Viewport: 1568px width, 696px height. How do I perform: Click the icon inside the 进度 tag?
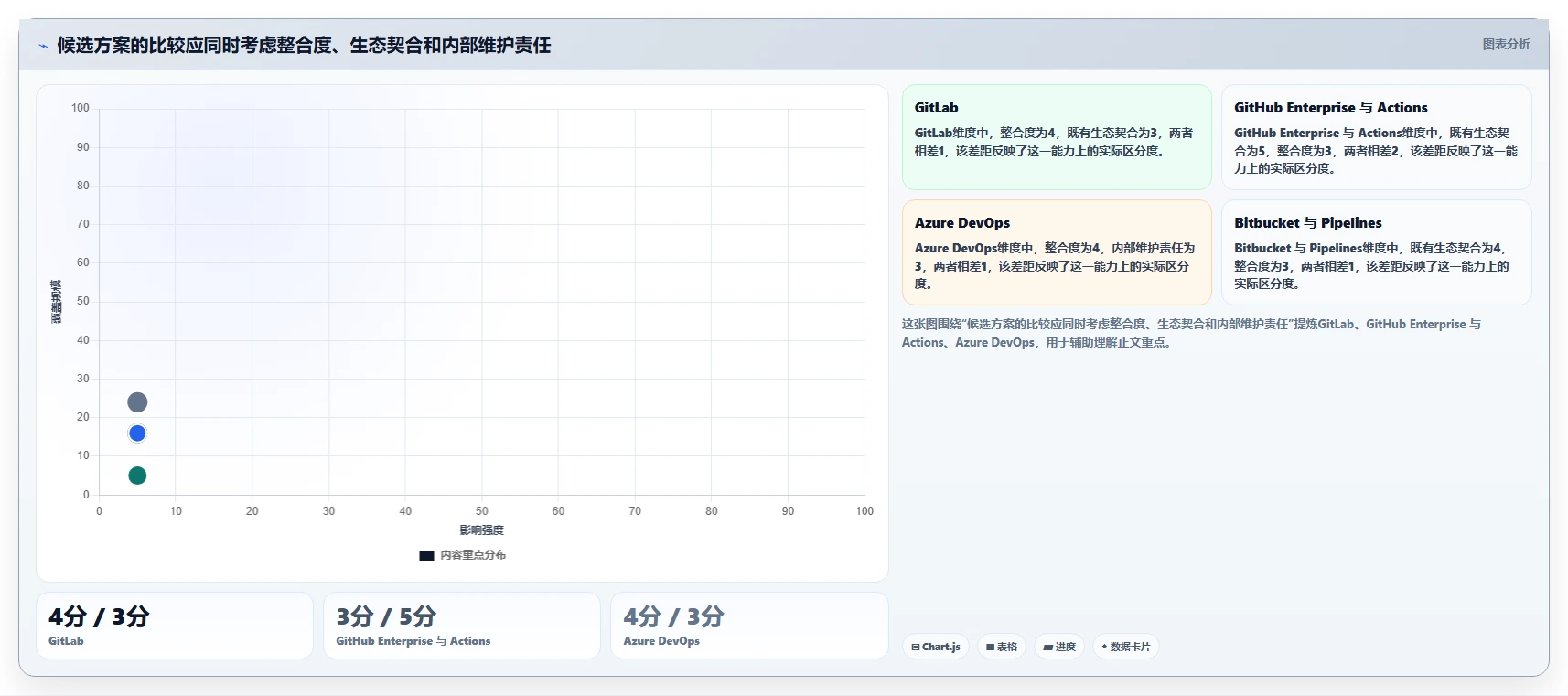pyautogui.click(x=1047, y=648)
